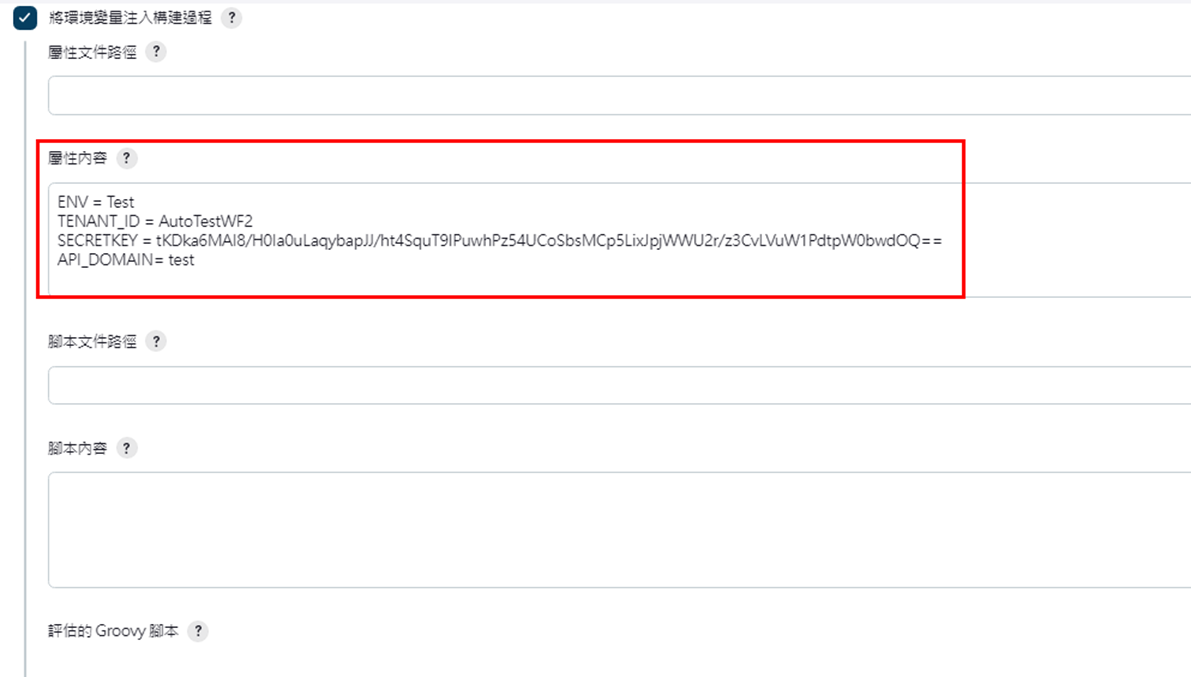Select the 屬性內容 label
This screenshot has width=1191, height=677.
77,158
